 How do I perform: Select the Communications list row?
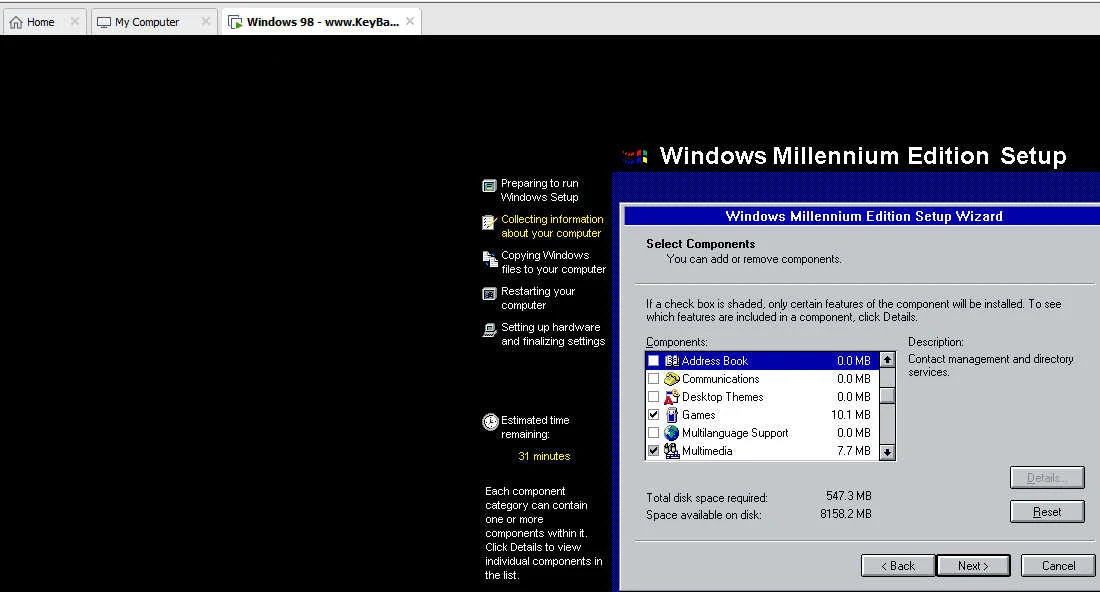(x=762, y=379)
